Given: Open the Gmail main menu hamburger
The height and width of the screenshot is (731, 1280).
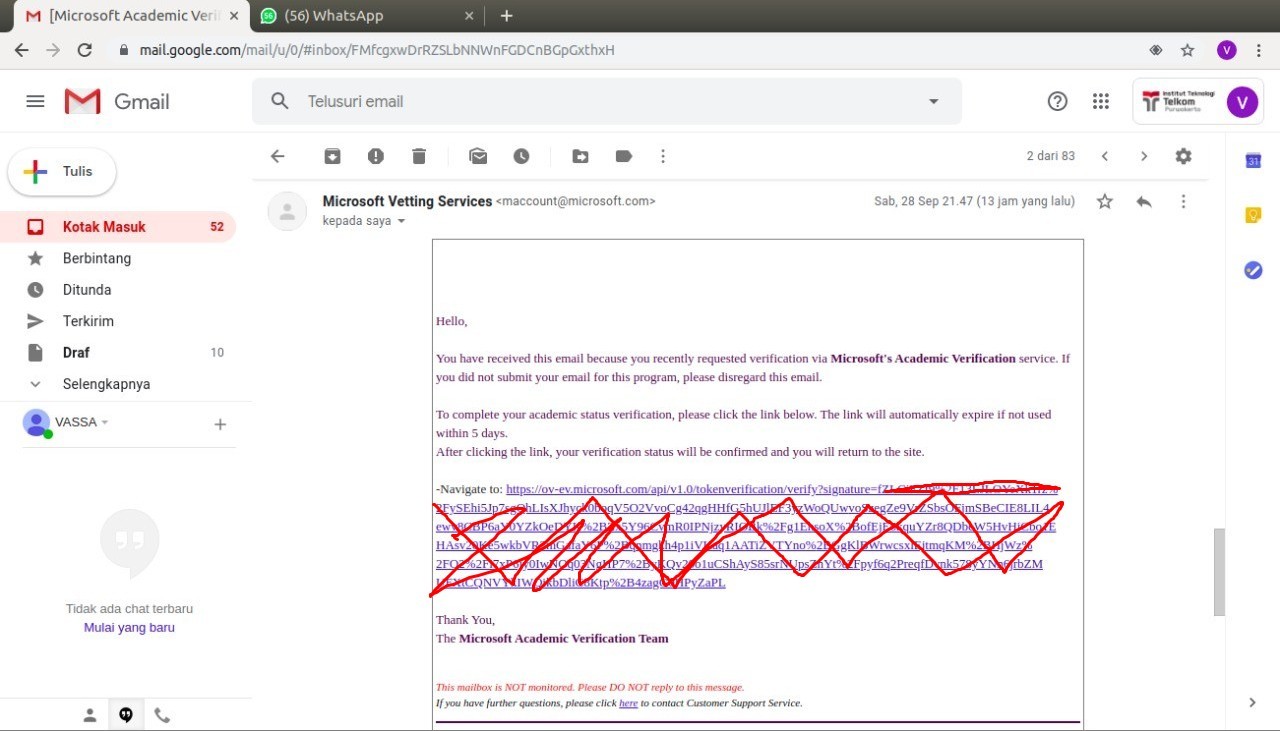Looking at the screenshot, I should pos(35,101).
